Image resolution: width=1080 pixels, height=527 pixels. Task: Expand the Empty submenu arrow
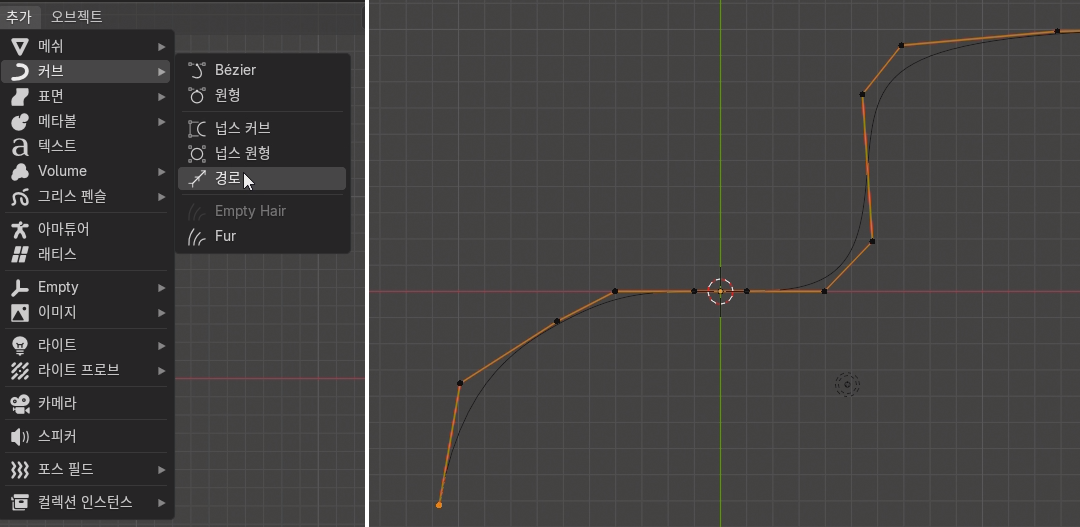[161, 288]
